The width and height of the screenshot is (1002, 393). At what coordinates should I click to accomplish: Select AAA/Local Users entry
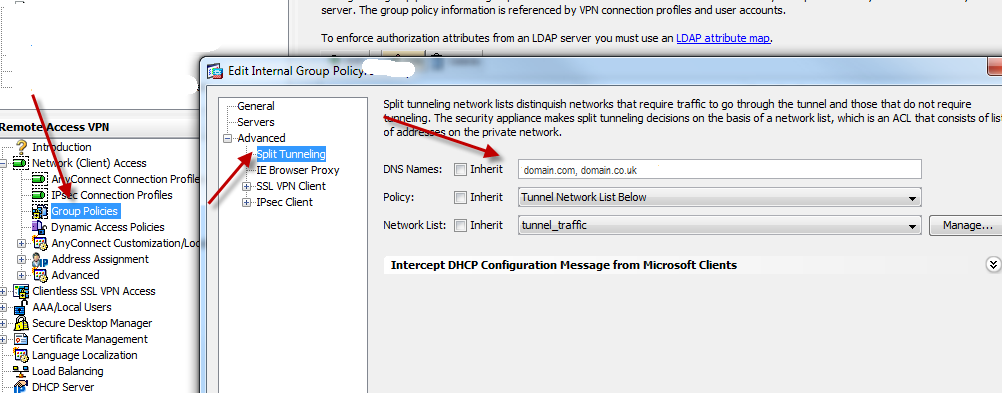click(72, 307)
